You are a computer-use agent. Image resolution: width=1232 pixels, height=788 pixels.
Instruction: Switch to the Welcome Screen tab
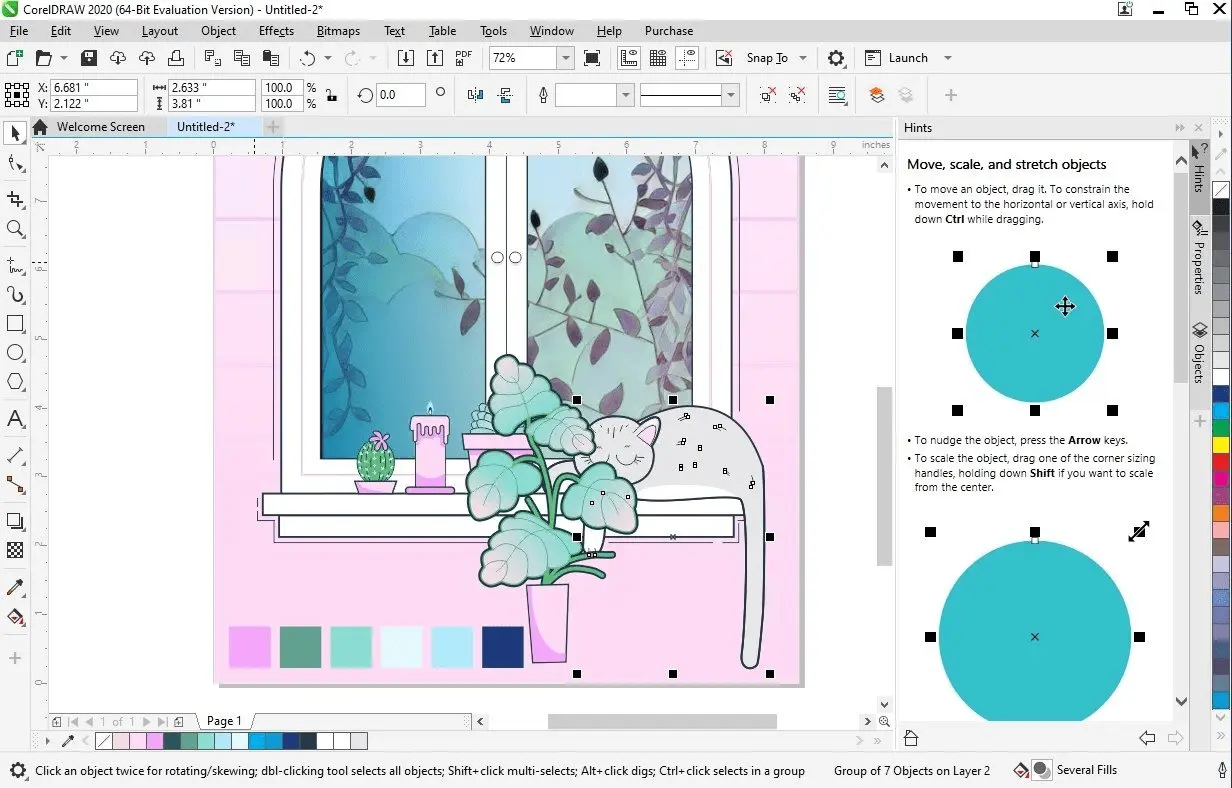point(100,127)
